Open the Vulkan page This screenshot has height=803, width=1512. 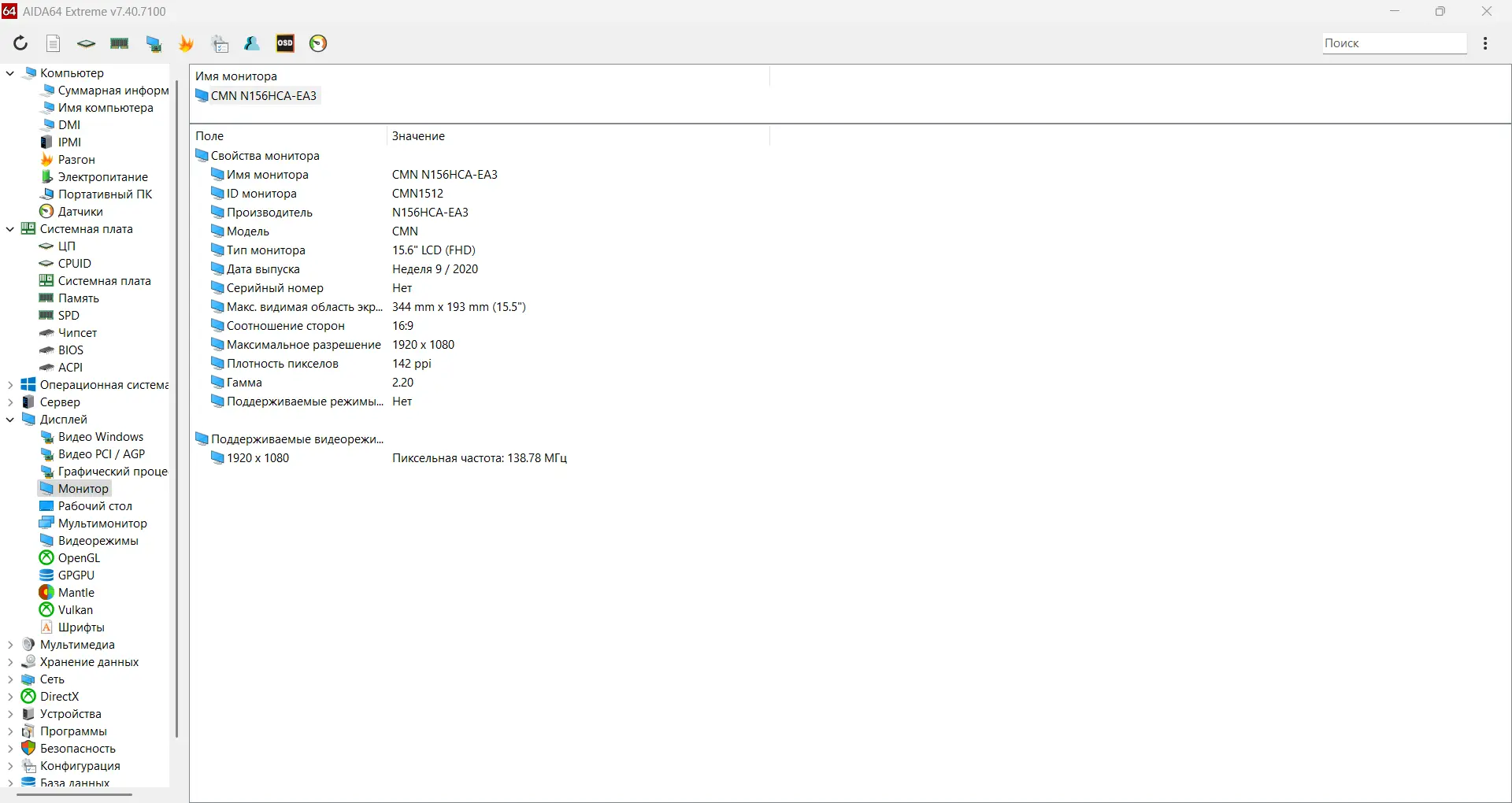click(67, 610)
